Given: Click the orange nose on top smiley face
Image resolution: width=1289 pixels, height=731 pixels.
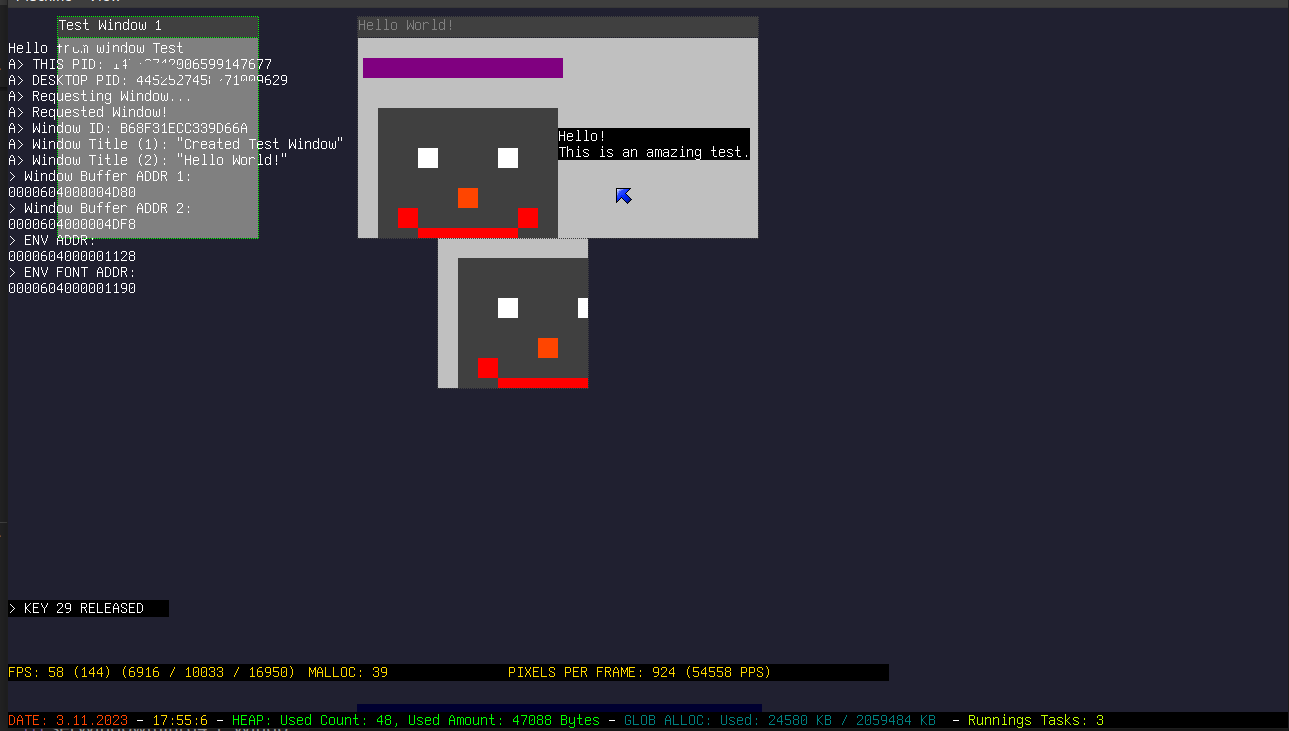Looking at the screenshot, I should (x=468, y=198).
